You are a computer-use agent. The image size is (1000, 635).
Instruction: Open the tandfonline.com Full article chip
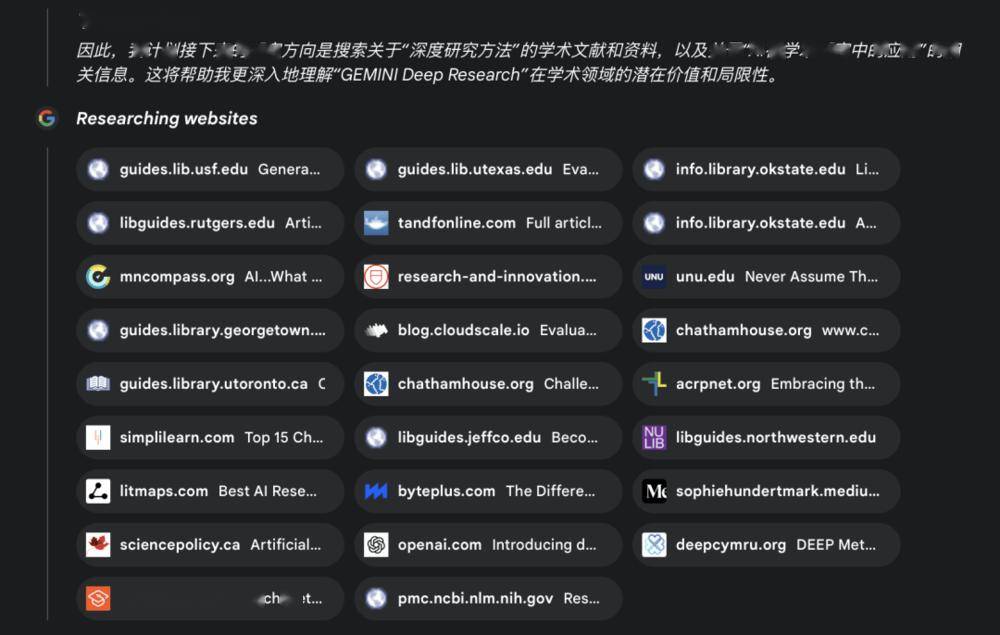pos(488,223)
